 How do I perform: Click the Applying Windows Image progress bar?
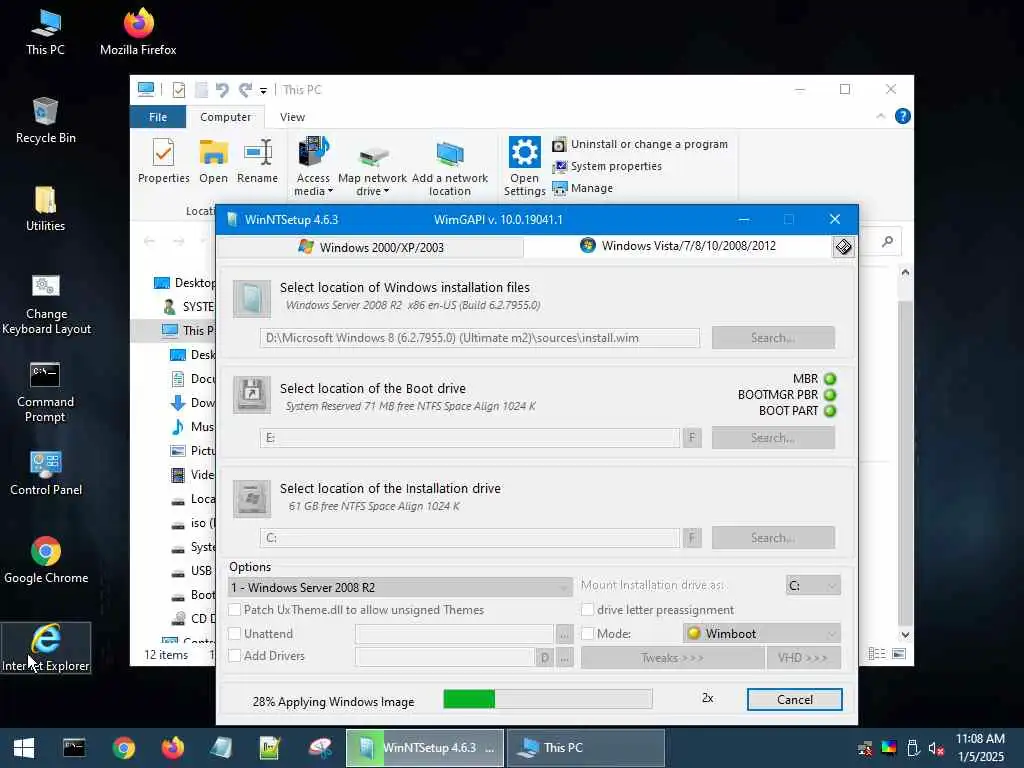click(547, 699)
